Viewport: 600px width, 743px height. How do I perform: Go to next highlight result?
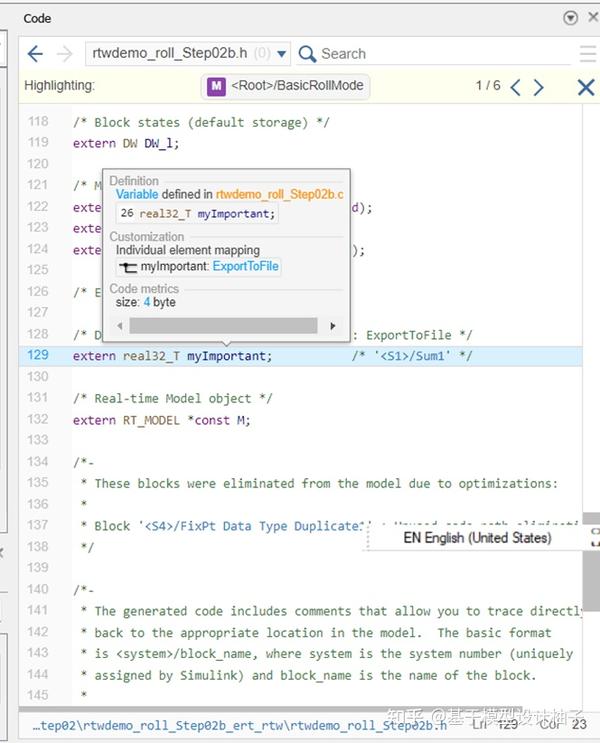538,87
